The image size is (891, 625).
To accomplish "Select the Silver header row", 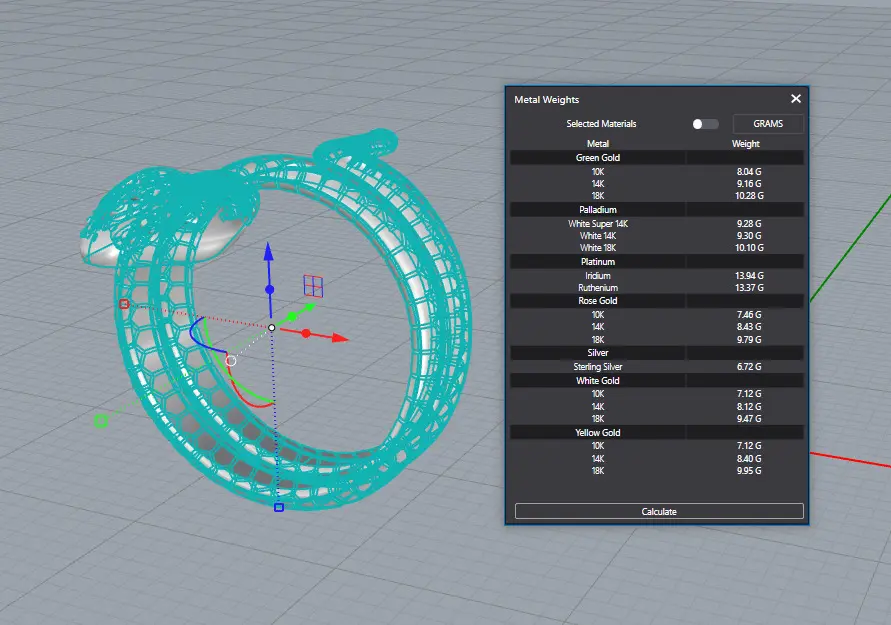I will (657, 353).
